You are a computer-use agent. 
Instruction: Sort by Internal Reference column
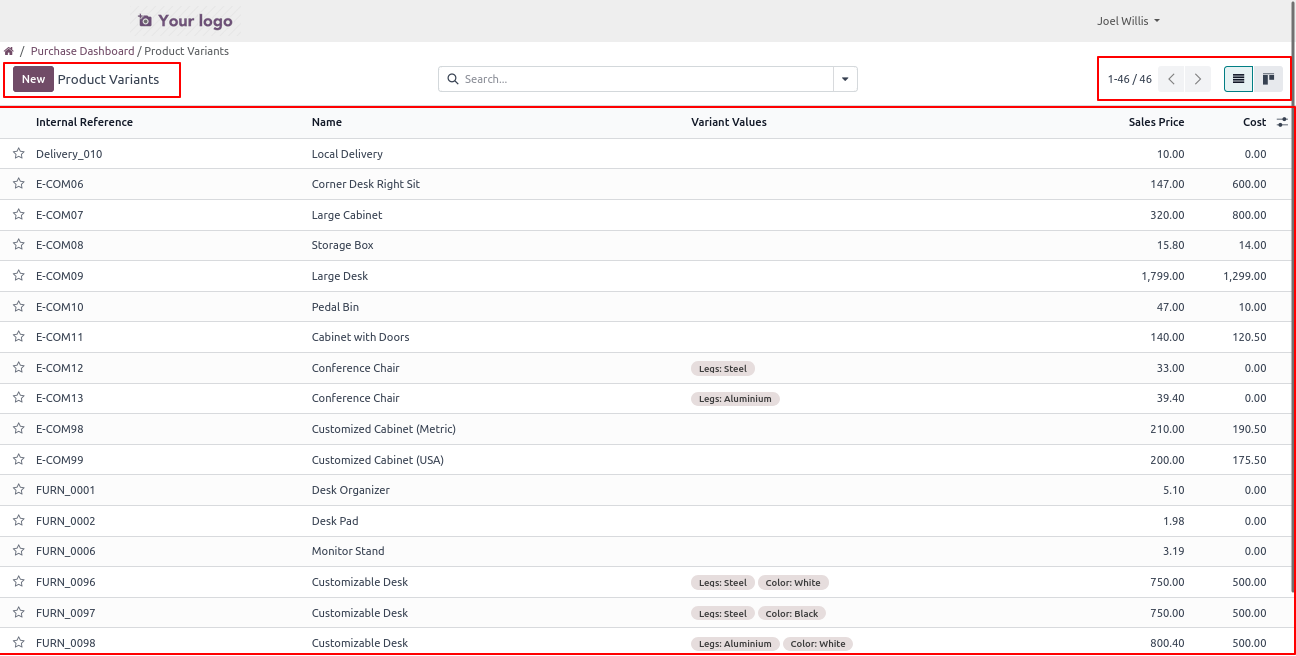click(x=84, y=122)
